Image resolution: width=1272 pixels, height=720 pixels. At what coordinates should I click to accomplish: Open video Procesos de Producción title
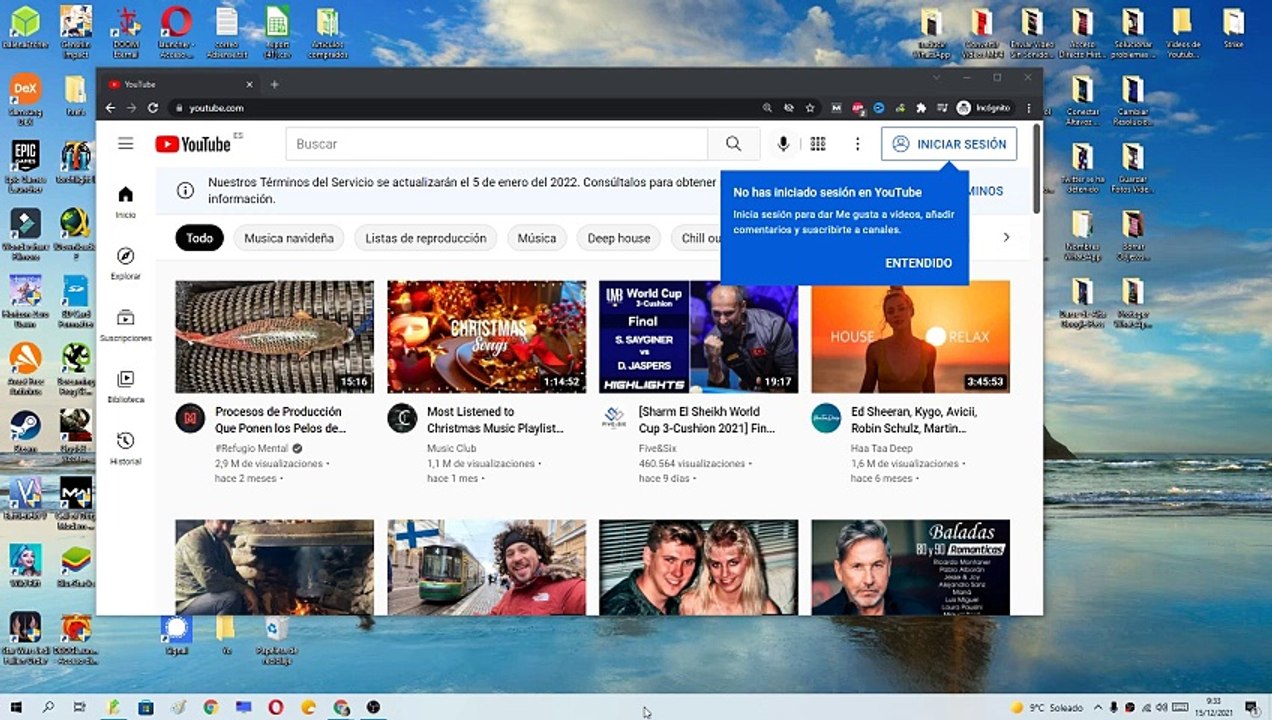point(280,419)
